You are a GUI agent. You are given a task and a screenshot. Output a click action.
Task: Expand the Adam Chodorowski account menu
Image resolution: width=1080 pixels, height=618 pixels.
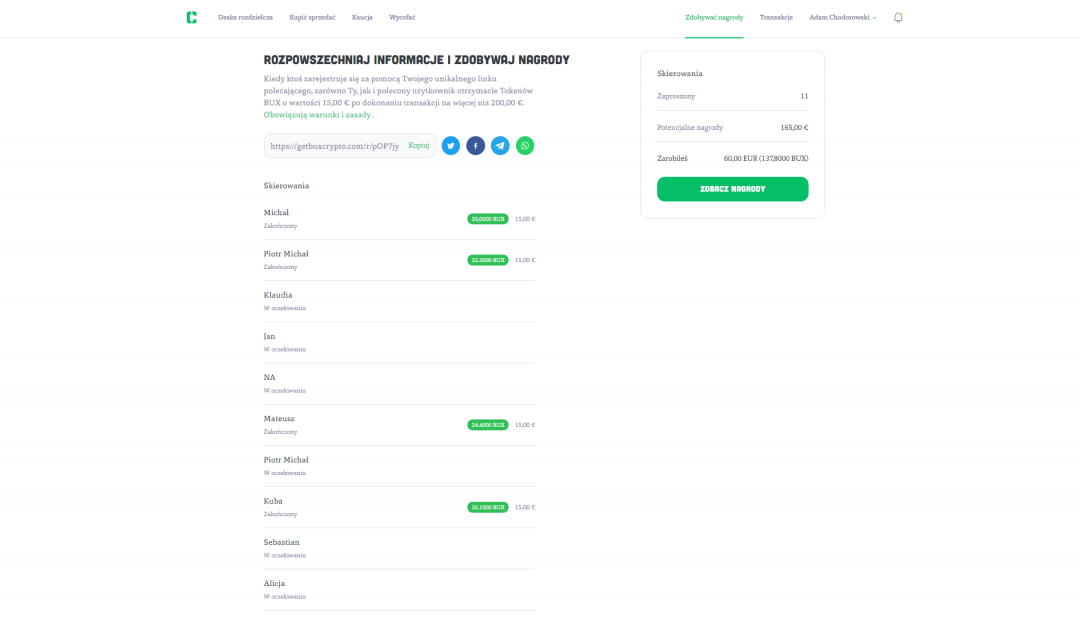842,18
